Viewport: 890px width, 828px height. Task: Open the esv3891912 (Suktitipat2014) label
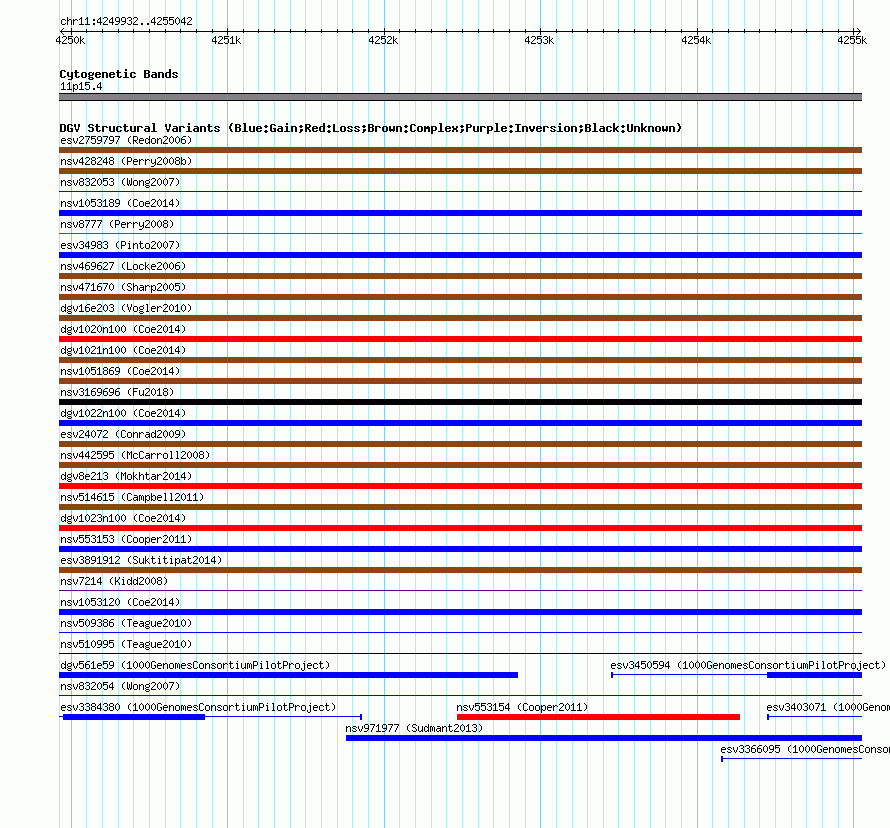[141, 560]
